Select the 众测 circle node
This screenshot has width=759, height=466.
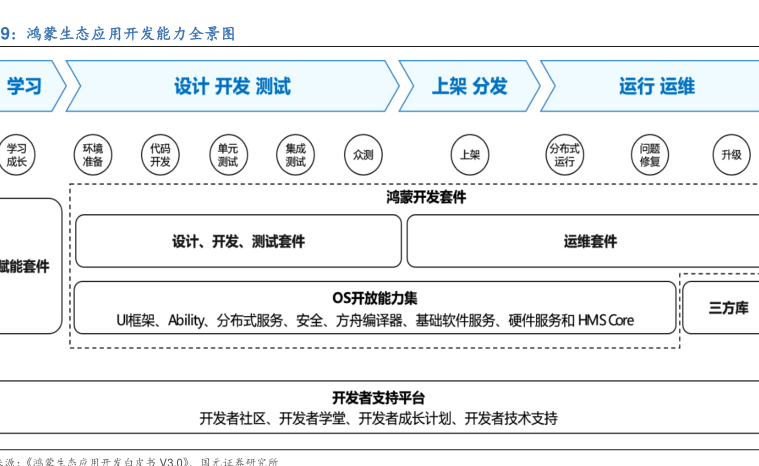[x=363, y=155]
